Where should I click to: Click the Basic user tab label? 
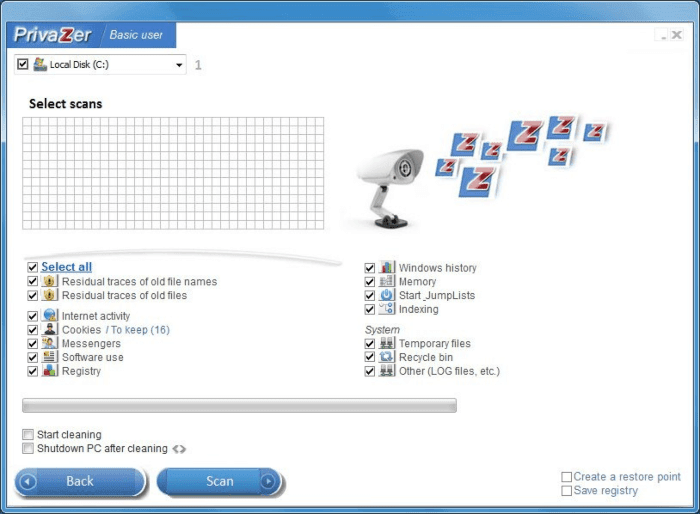click(x=136, y=35)
